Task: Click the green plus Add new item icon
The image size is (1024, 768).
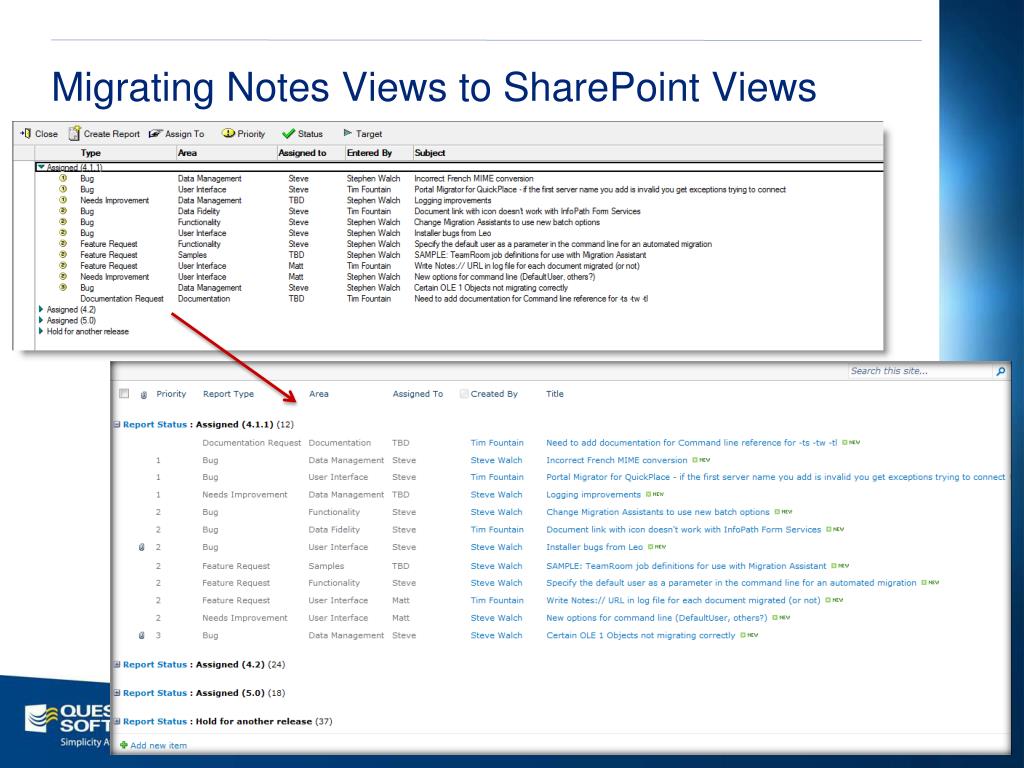Action: (x=123, y=745)
